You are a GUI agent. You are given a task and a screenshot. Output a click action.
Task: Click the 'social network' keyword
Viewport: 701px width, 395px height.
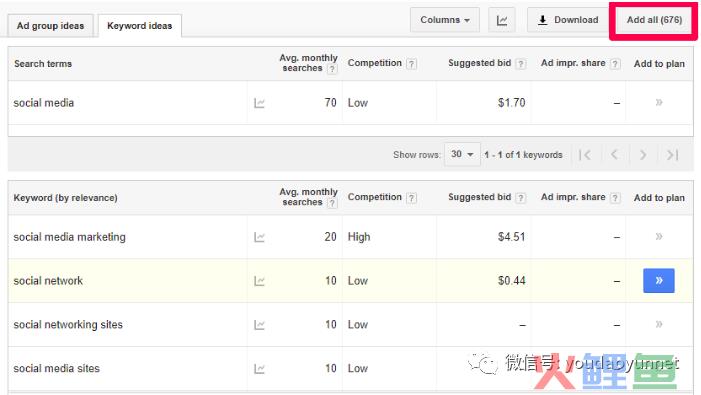(x=48, y=281)
